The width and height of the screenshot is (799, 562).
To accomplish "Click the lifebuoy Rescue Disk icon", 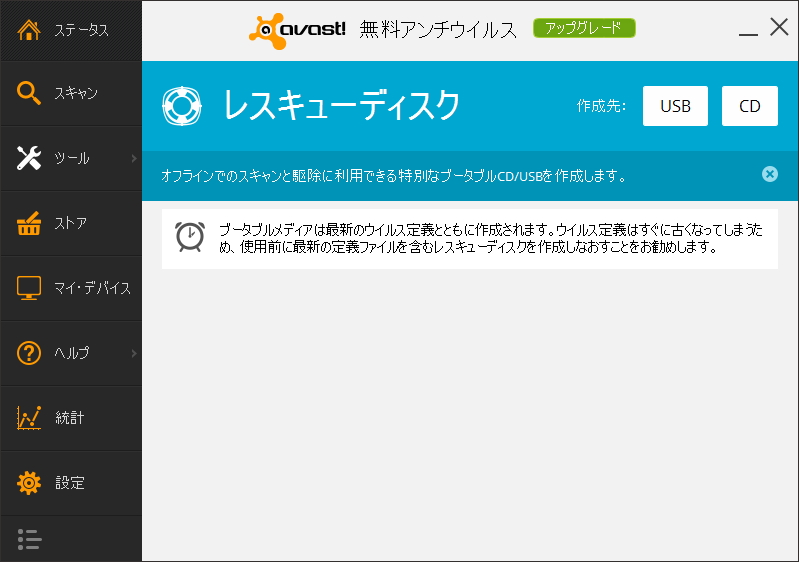I will [182, 106].
